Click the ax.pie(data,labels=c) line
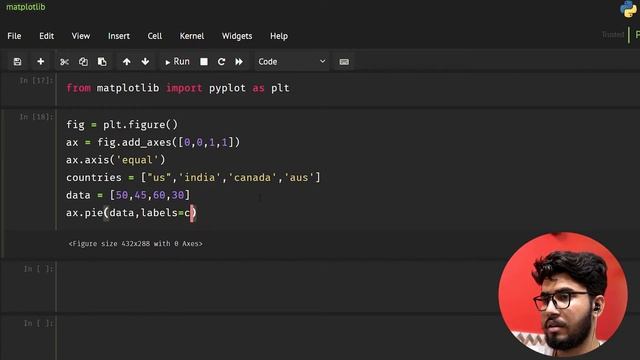The width and height of the screenshot is (640, 360). (131, 213)
